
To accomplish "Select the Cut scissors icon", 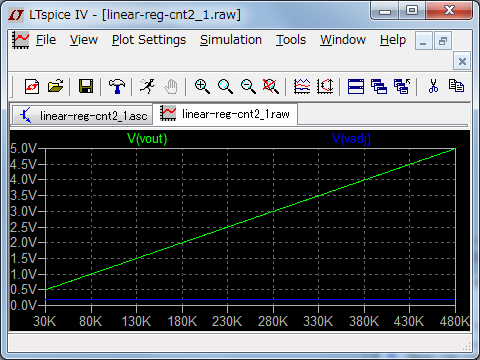I will (x=433, y=87).
